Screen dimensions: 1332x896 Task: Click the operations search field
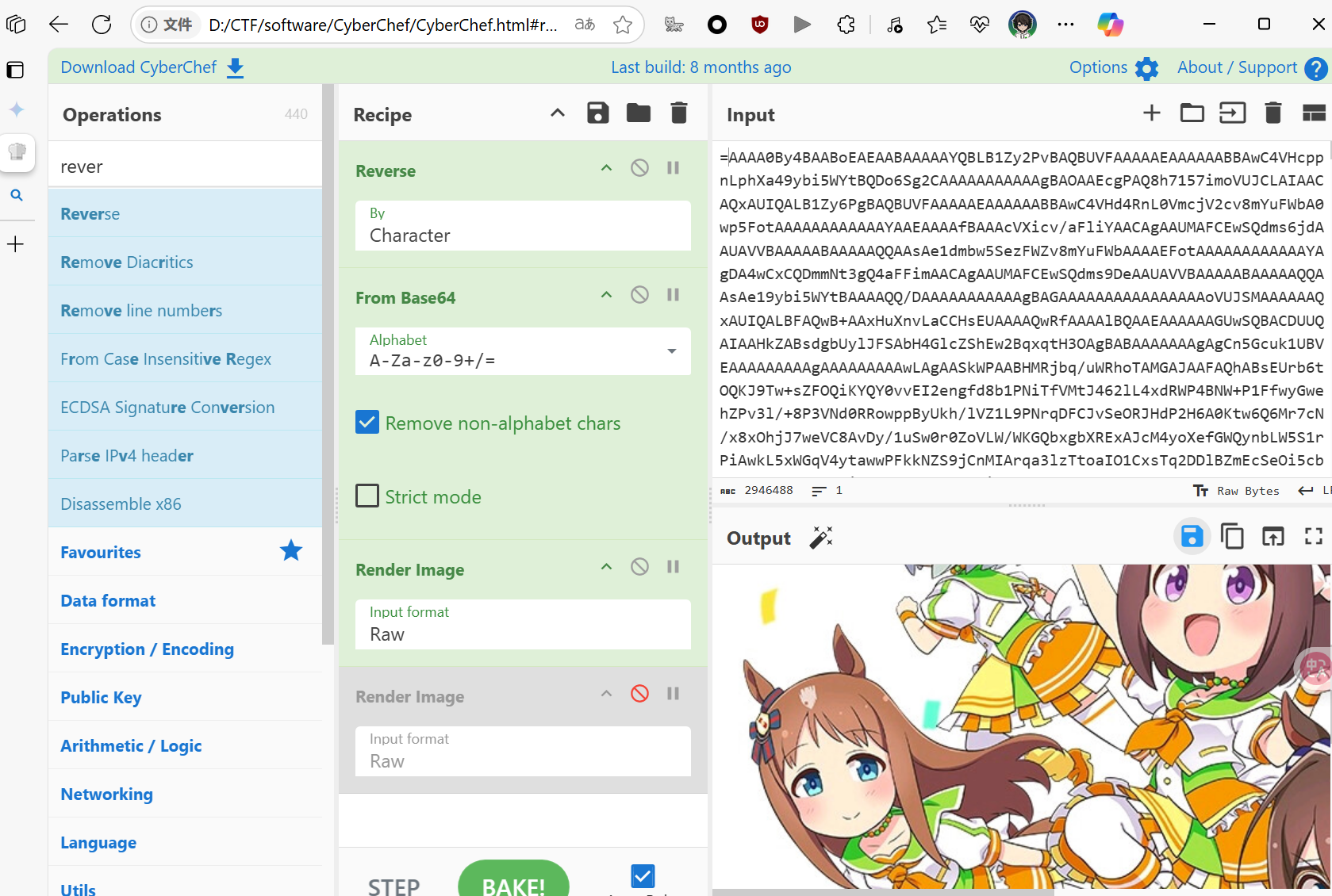point(185,166)
